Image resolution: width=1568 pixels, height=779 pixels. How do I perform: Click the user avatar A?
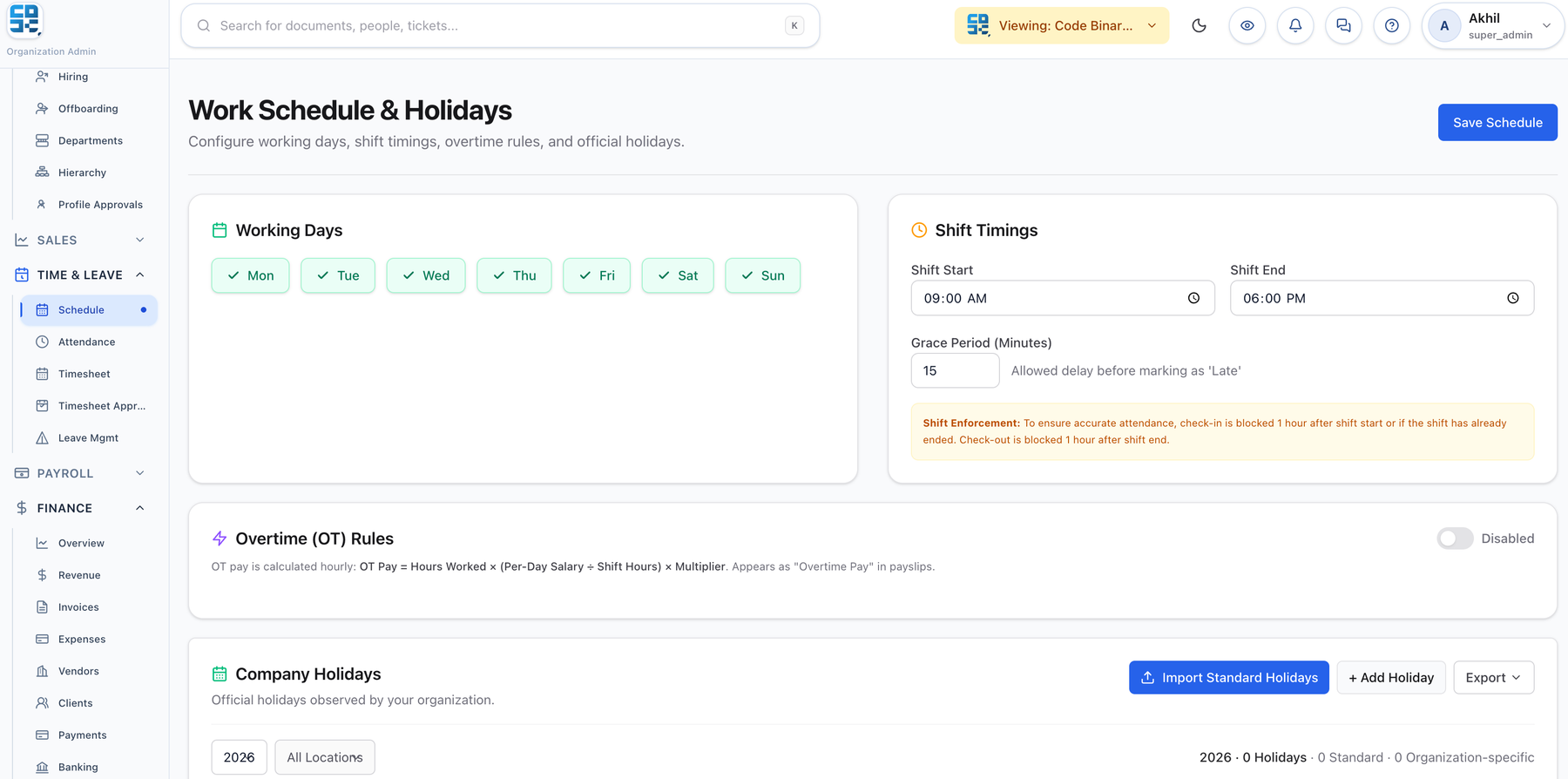1444,25
